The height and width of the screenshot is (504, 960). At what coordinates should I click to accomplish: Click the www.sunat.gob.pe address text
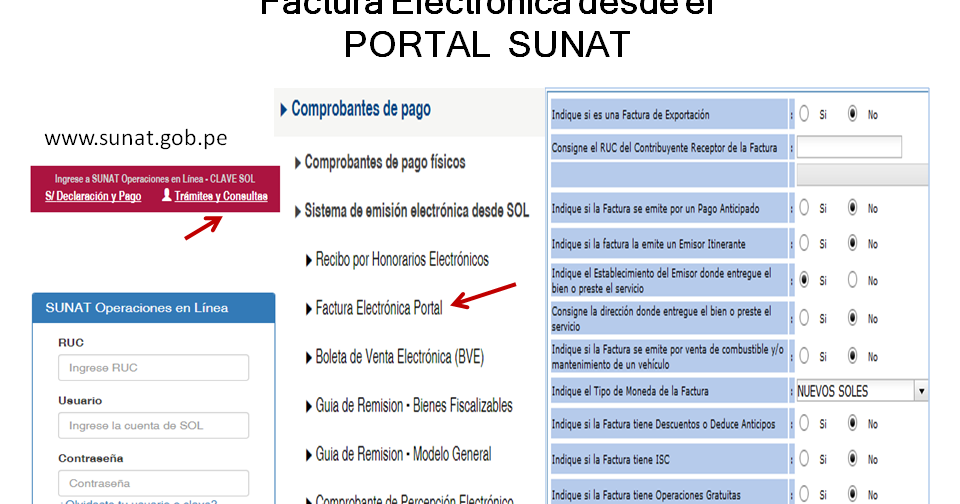click(136, 138)
